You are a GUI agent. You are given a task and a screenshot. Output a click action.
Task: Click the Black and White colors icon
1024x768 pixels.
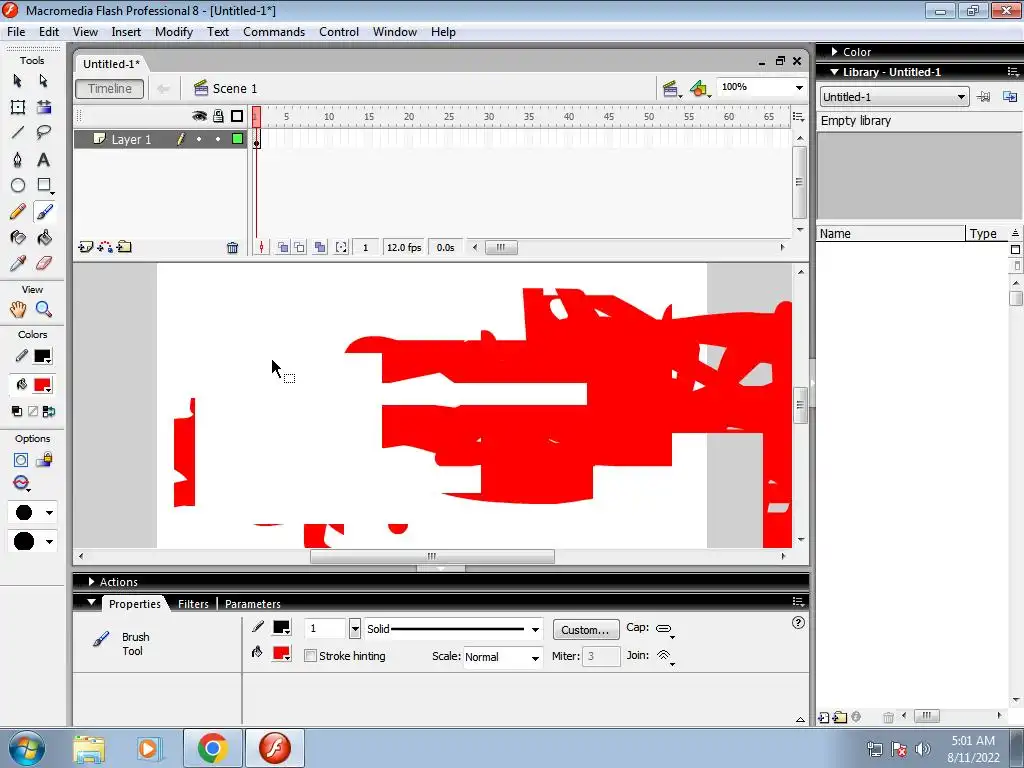coord(17,411)
